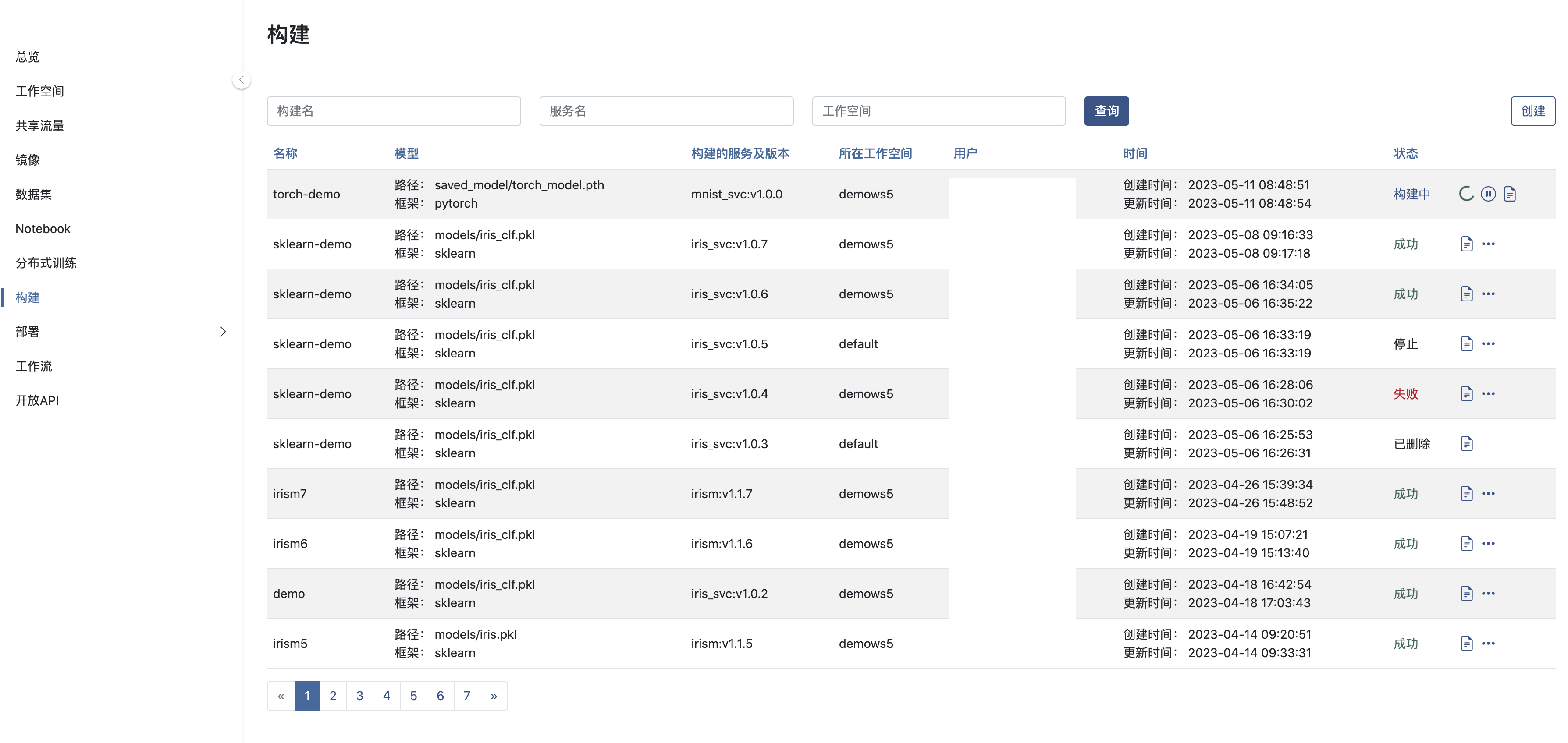Go to 分布式训练 in sidebar
The height and width of the screenshot is (743, 1568).
46,263
